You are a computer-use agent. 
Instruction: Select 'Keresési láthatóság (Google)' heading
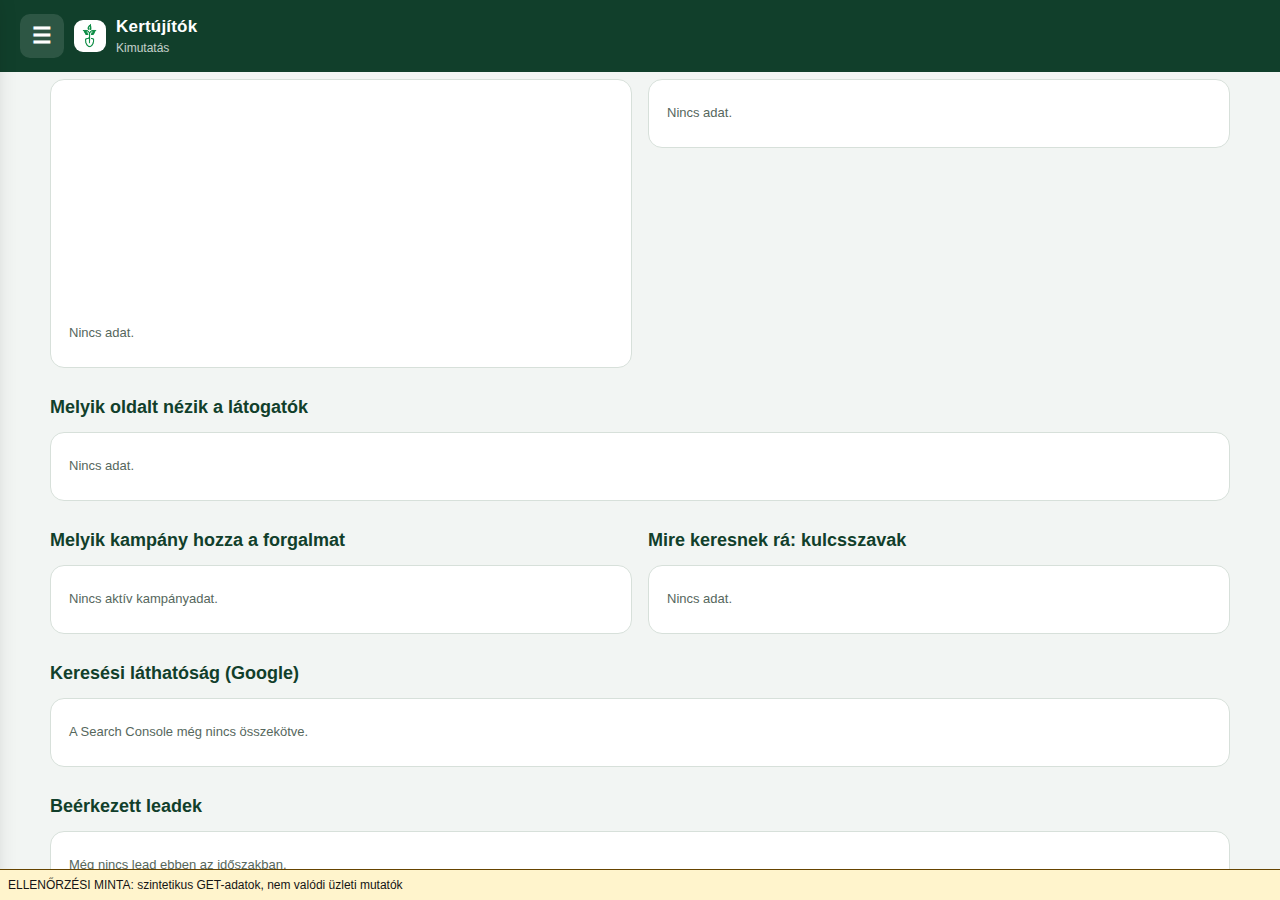(x=174, y=673)
